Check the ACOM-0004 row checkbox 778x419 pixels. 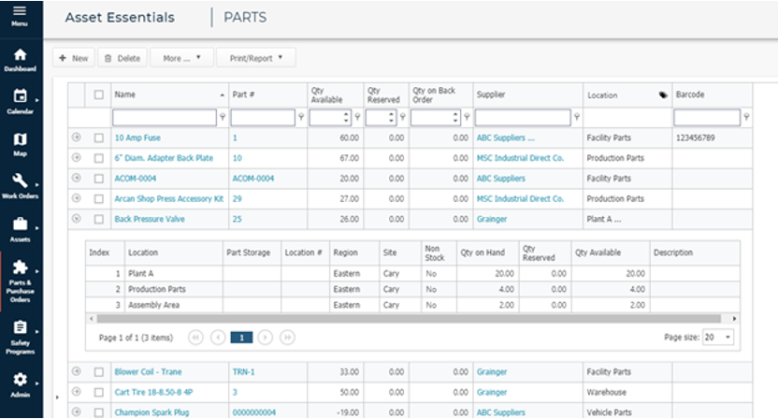click(x=99, y=179)
